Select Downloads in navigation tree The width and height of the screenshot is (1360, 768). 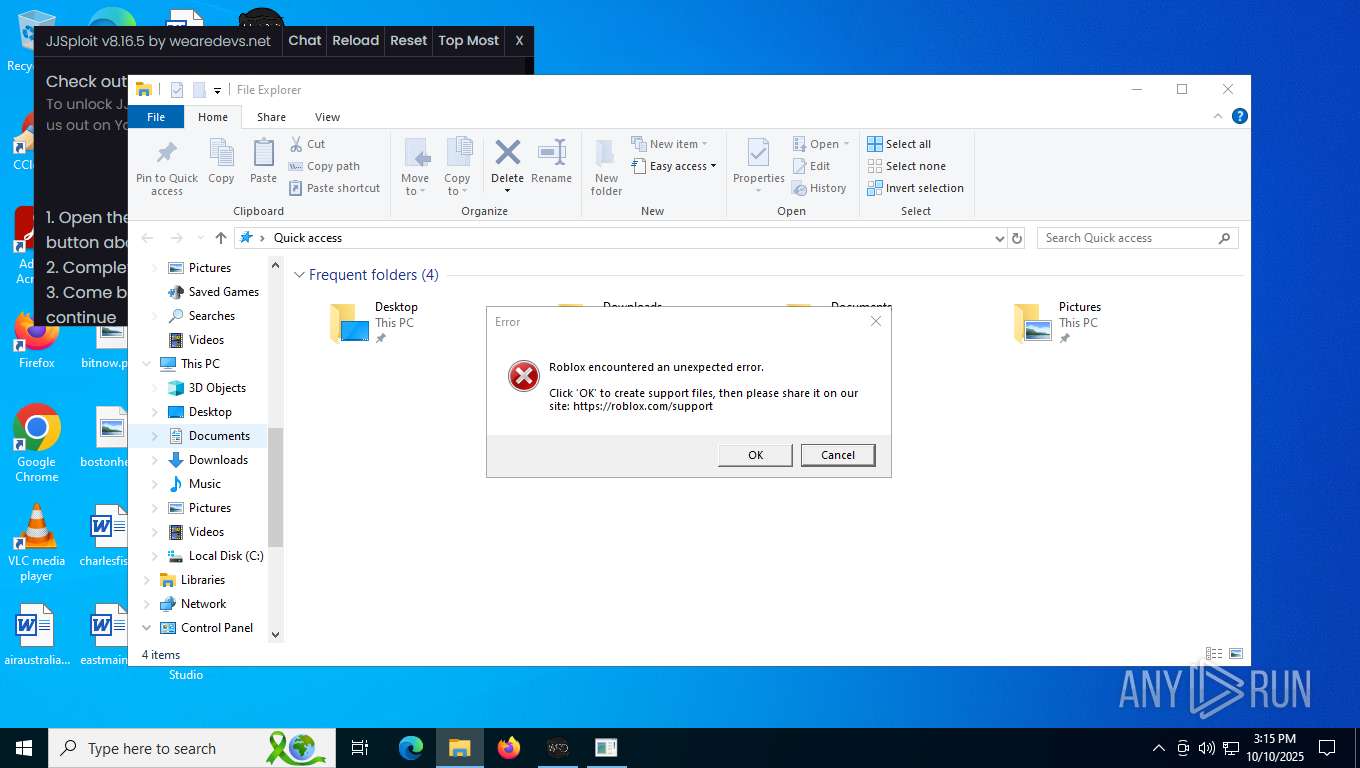tap(218, 460)
